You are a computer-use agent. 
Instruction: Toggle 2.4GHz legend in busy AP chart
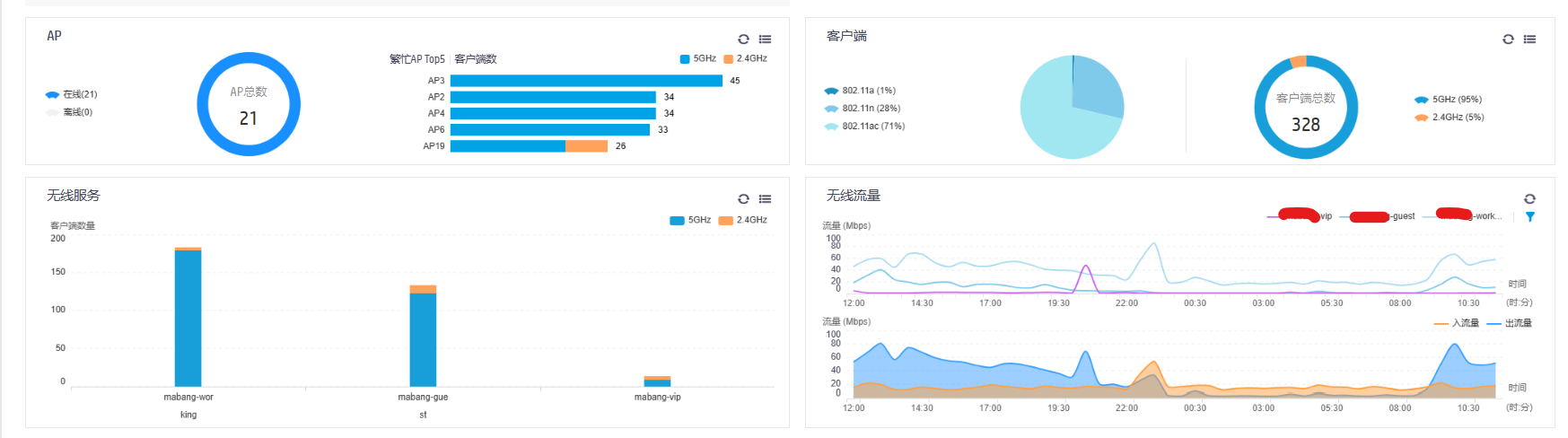(746, 58)
